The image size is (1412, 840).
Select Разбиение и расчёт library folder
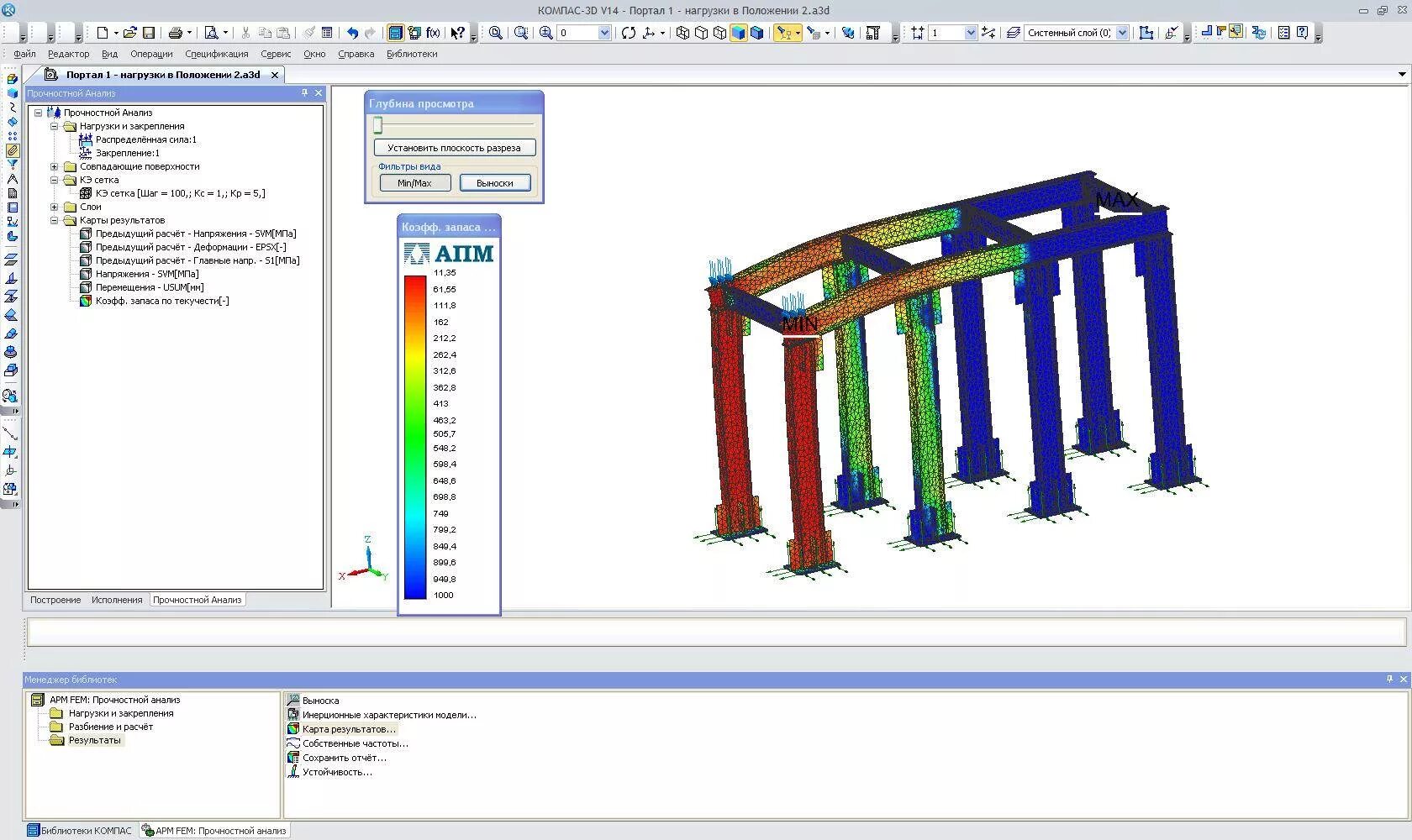point(111,727)
